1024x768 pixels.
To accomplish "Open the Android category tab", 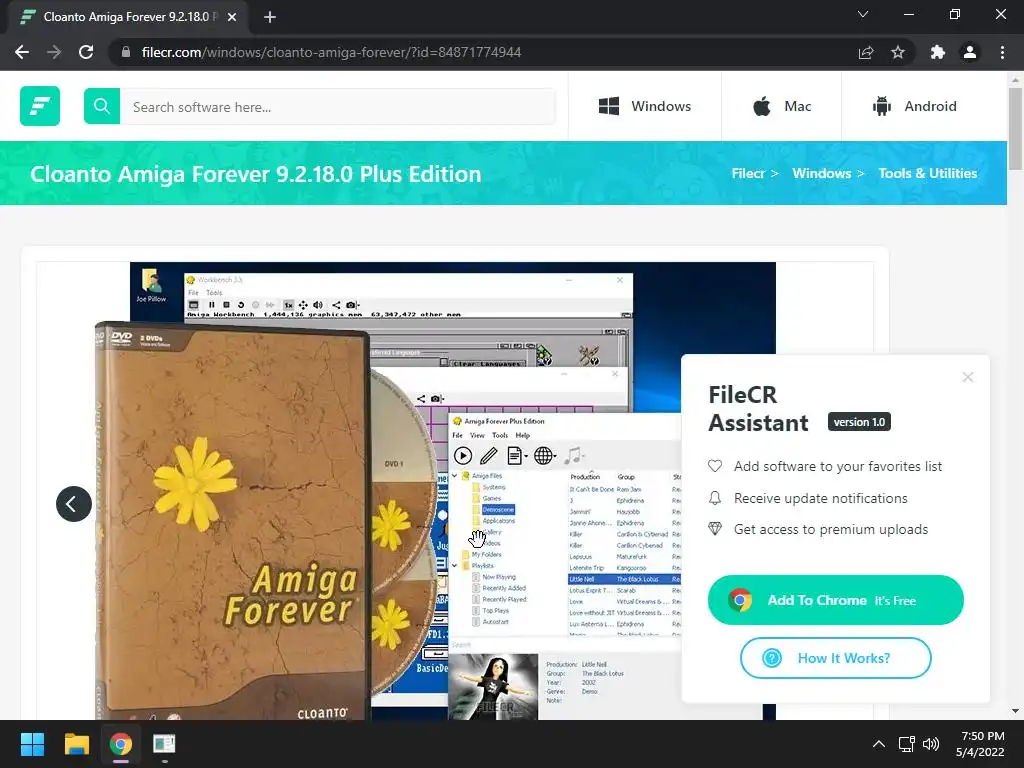I will coord(914,106).
